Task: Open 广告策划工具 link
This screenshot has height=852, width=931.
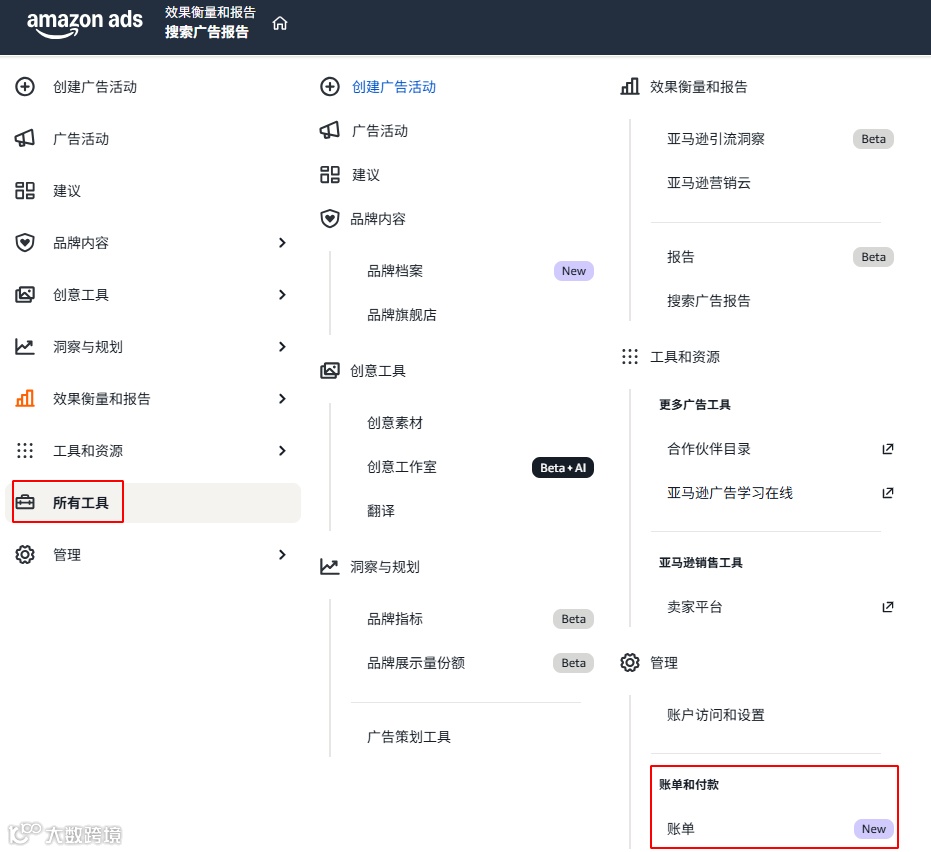Action: tap(409, 737)
